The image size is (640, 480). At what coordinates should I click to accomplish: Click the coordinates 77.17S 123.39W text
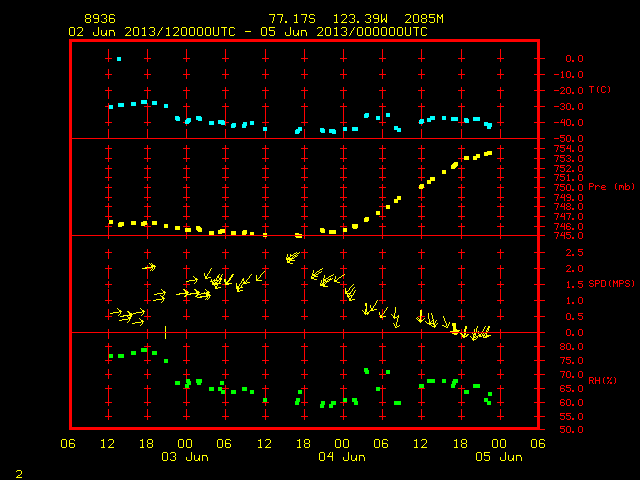pos(328,19)
